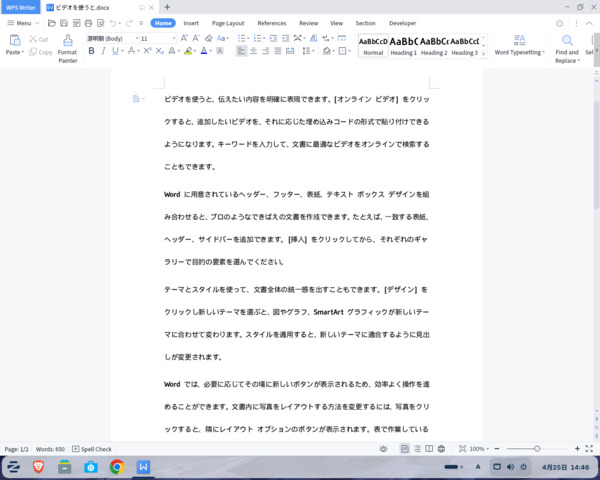This screenshot has width=600, height=480.
Task: Toggle strikethrough formatting
Action: pyautogui.click(x=131, y=51)
